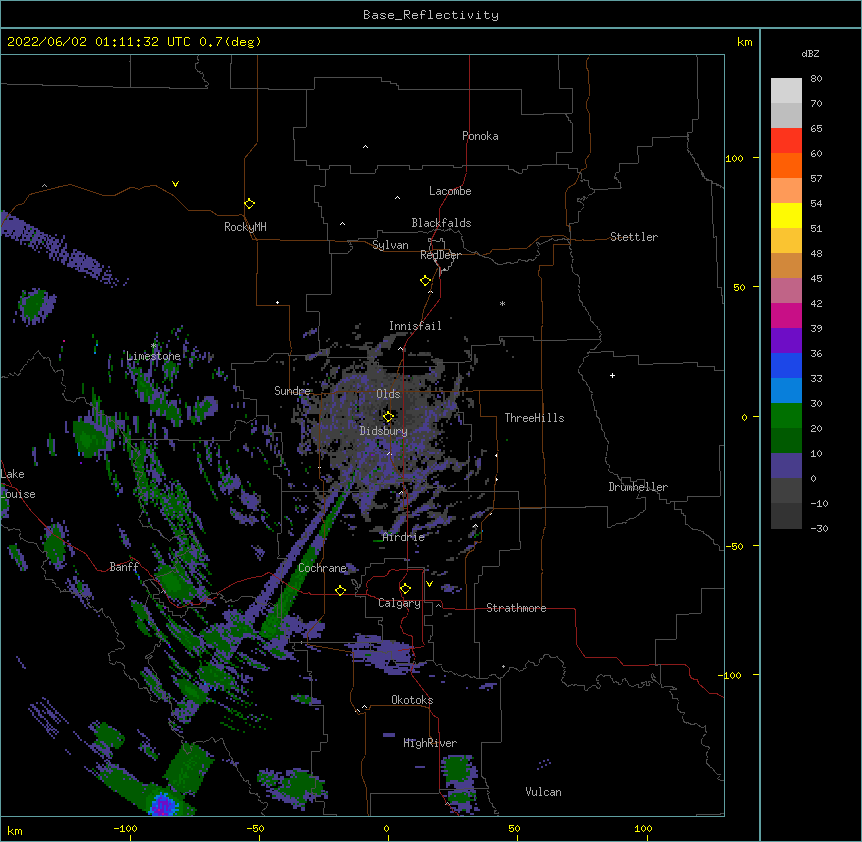Click the Lake Louise label

(x=18, y=484)
